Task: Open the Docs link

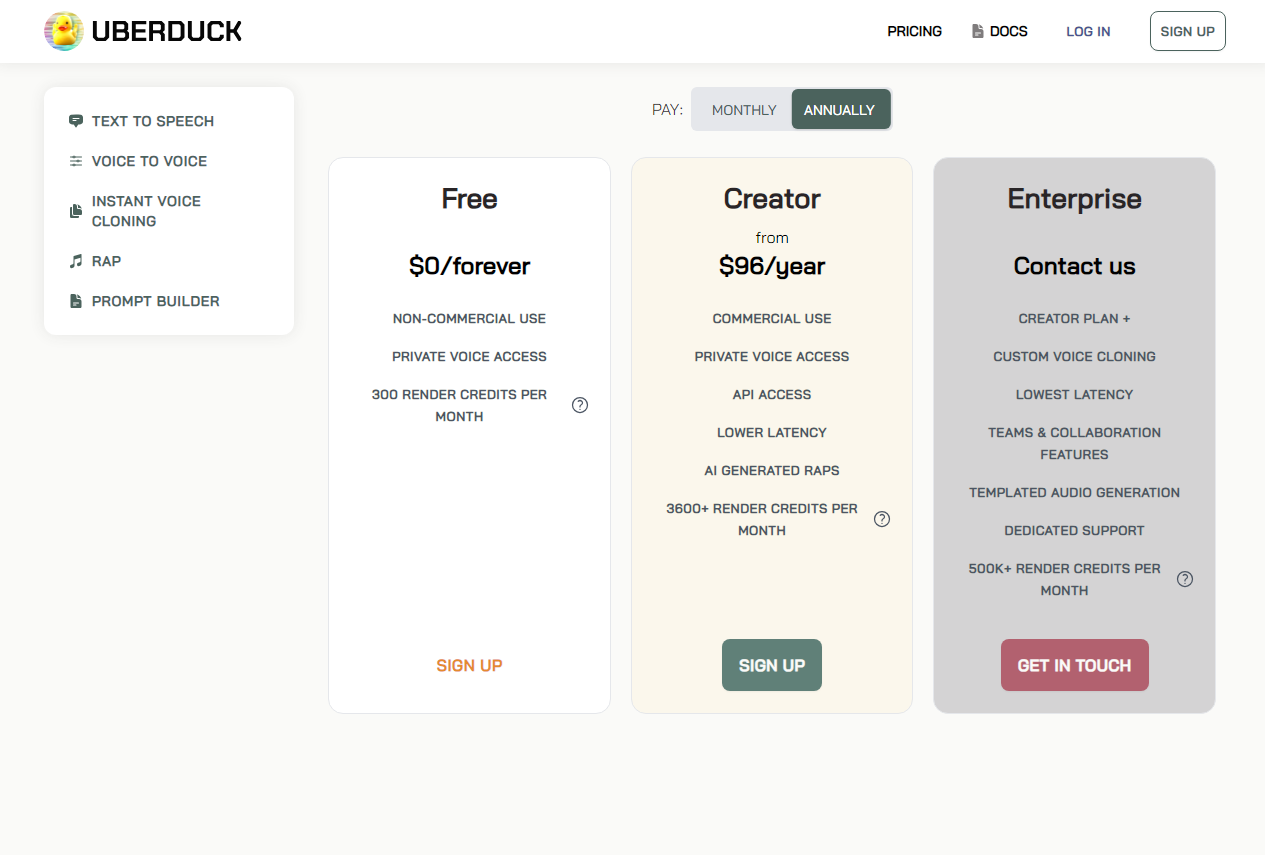Action: click(1000, 31)
